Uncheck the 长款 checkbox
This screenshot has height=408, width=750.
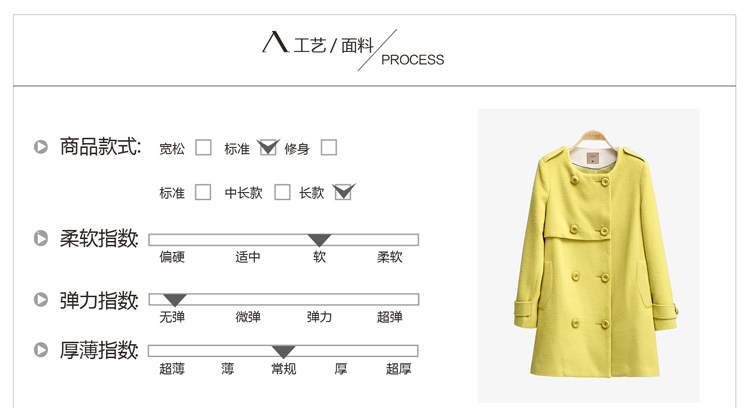pyautogui.click(x=344, y=192)
